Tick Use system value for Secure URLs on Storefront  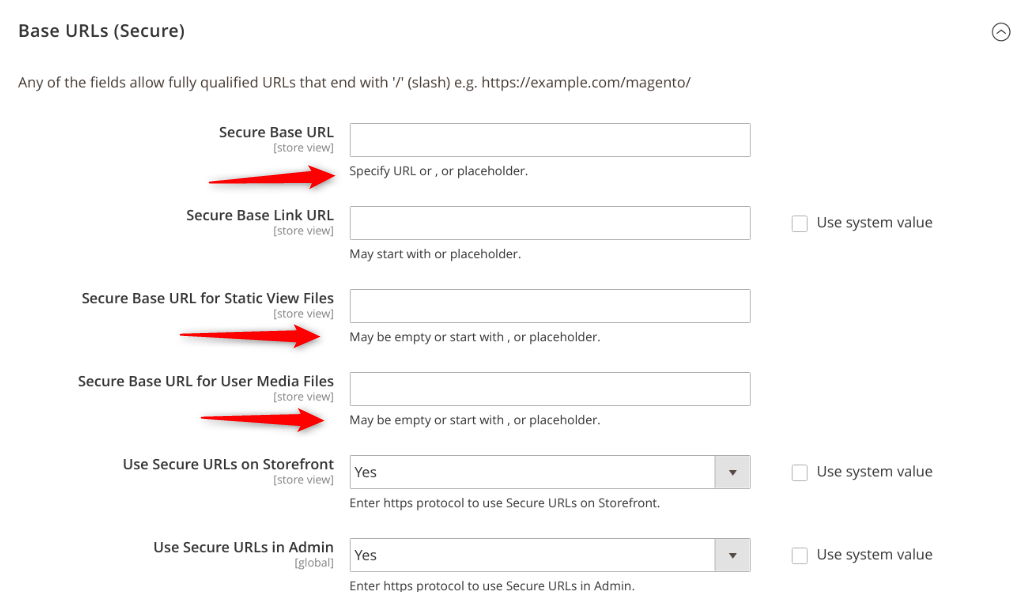point(800,472)
